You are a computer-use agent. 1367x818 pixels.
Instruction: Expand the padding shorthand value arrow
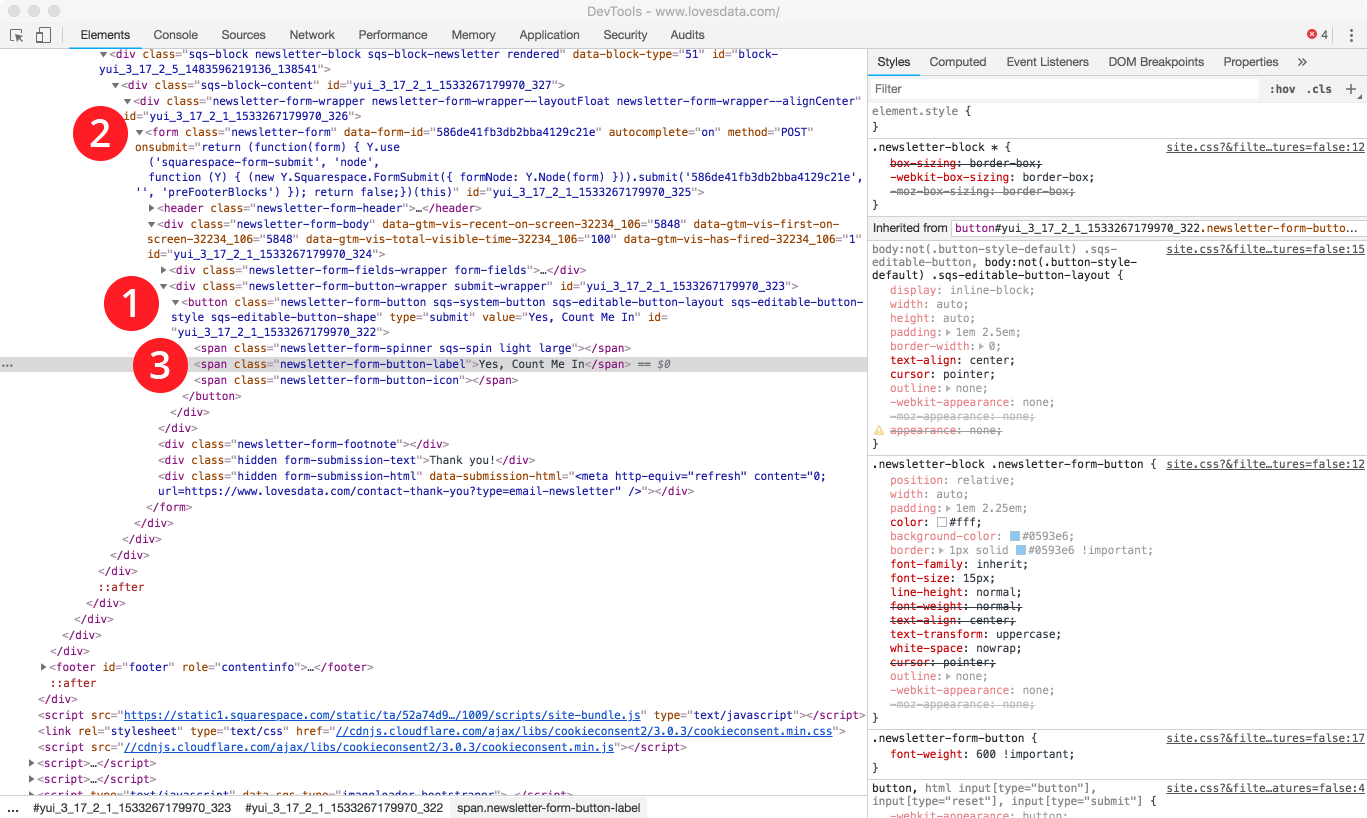[x=949, y=331]
